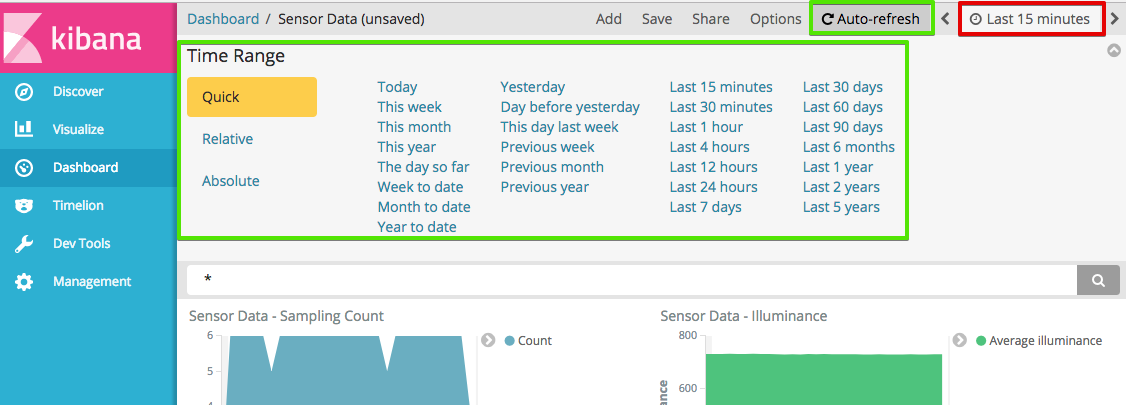1126x405 pixels.
Task: Select Previous week
Action: point(548,147)
